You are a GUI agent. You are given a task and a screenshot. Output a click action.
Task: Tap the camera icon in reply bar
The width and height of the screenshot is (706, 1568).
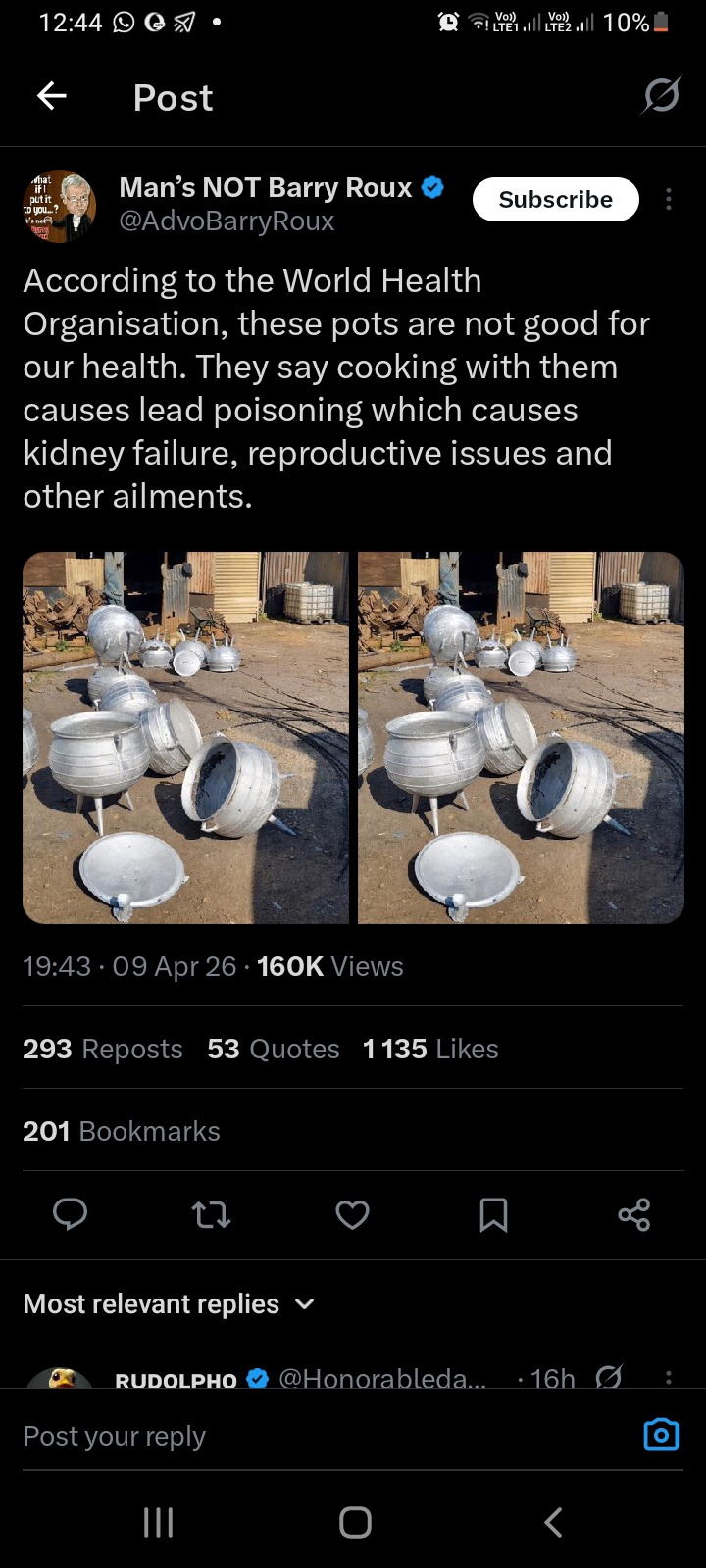(661, 1435)
